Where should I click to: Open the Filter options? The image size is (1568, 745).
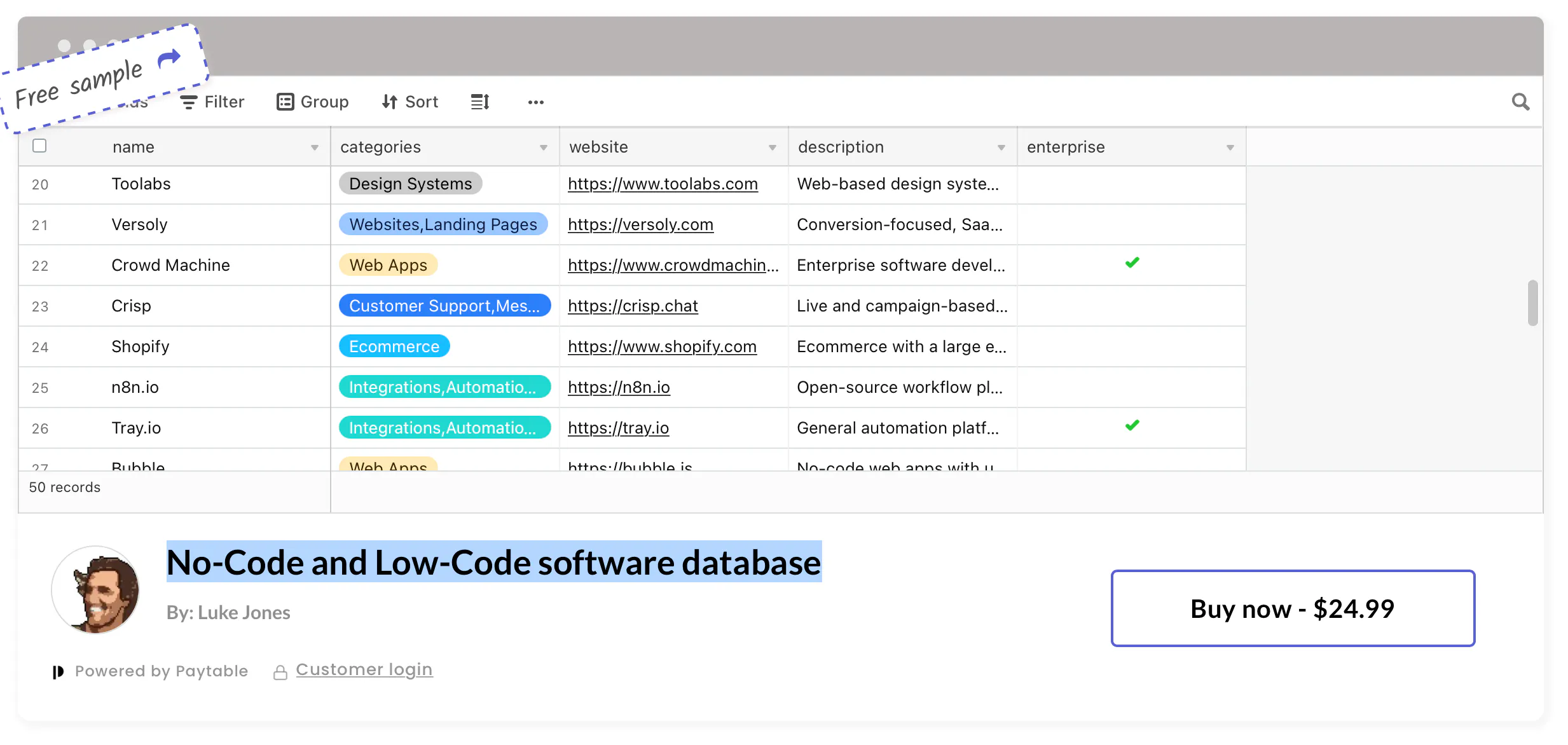(x=212, y=102)
